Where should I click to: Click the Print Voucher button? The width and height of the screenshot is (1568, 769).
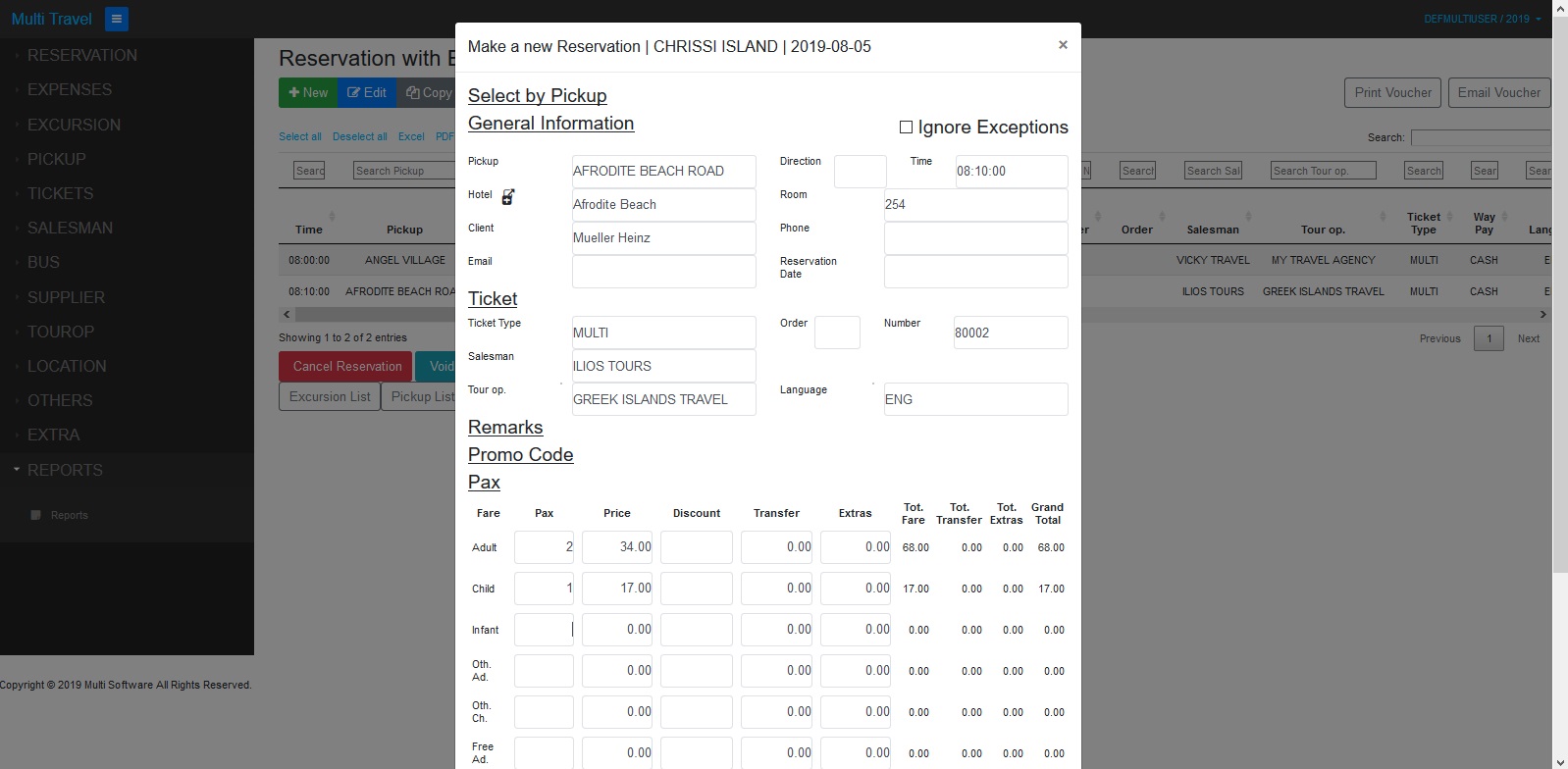pyautogui.click(x=1392, y=93)
